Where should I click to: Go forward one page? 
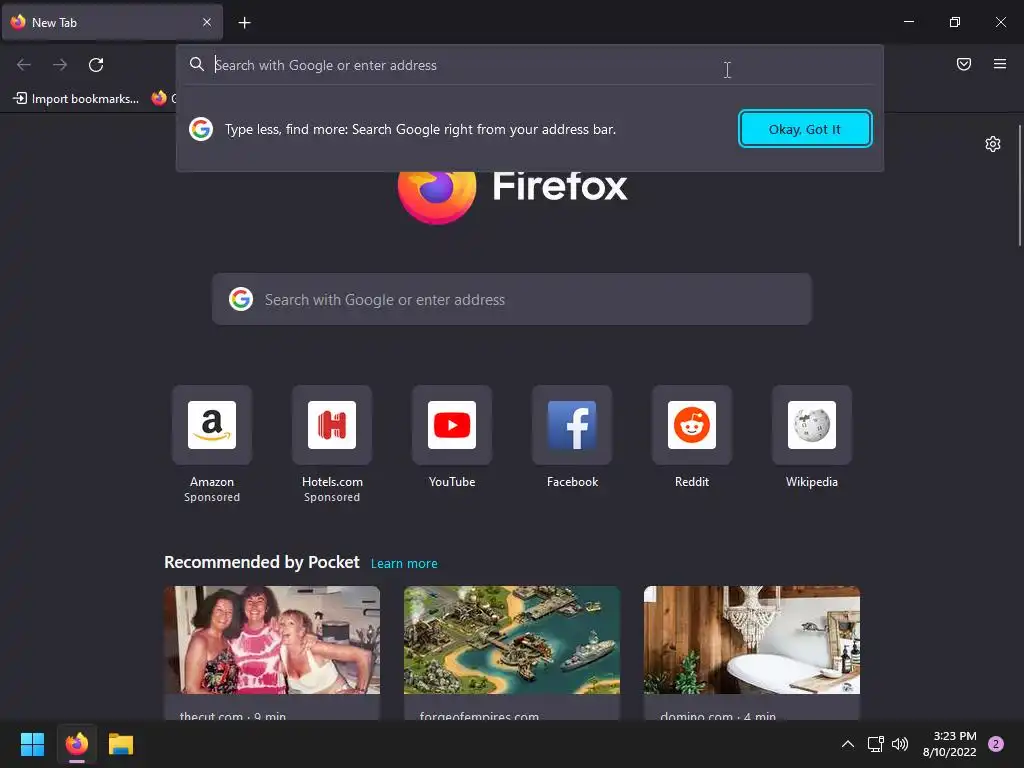(x=60, y=65)
